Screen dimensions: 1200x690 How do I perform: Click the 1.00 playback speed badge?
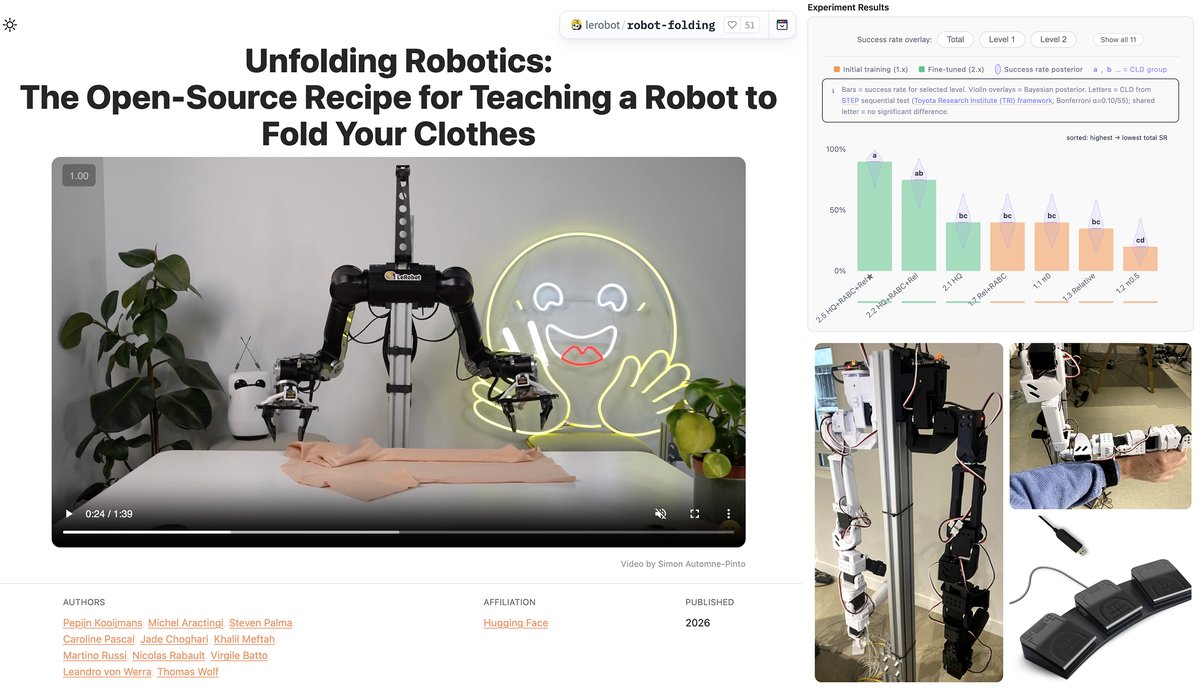[78, 176]
